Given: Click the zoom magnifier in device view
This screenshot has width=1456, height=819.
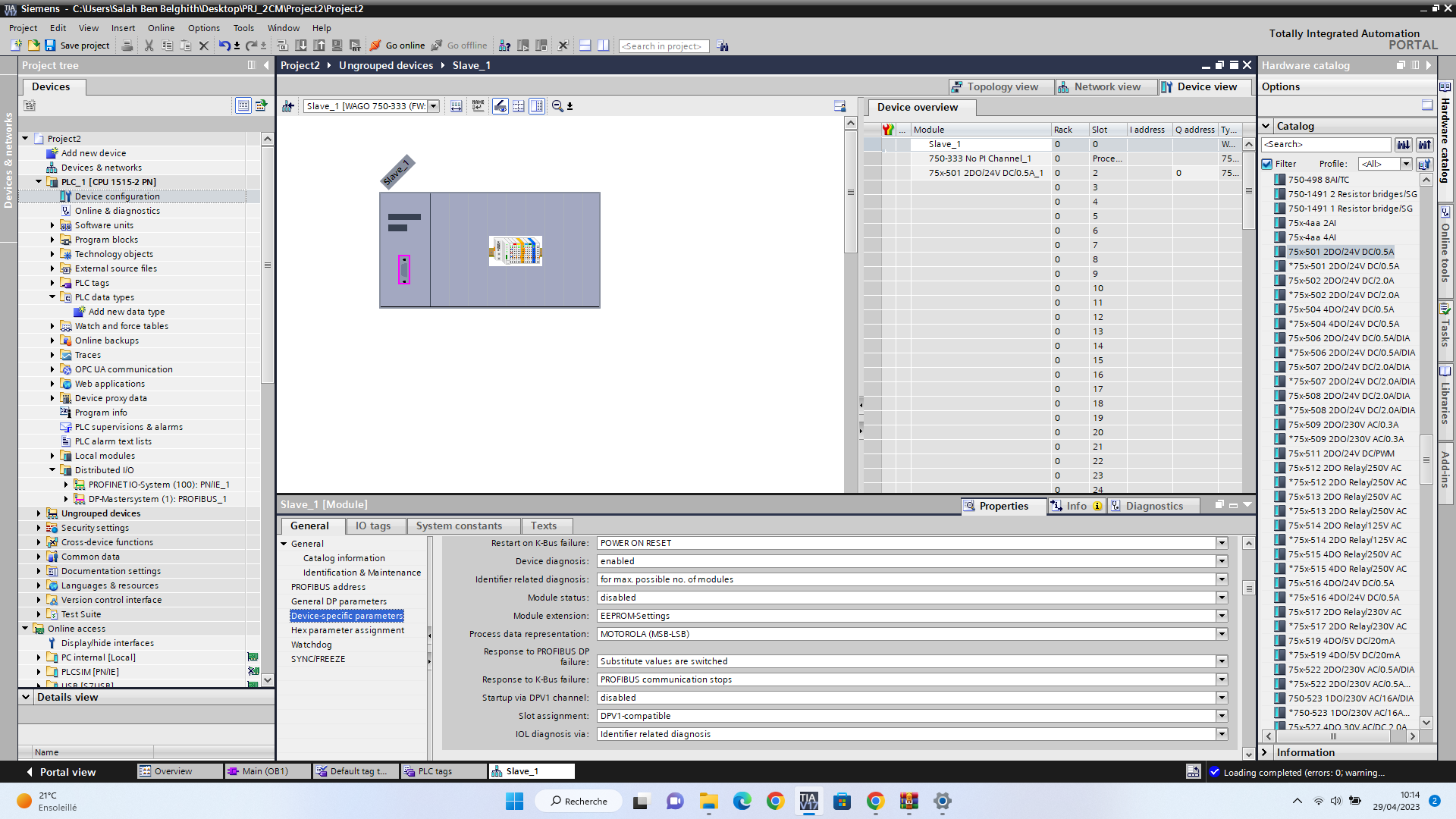Looking at the screenshot, I should point(557,106).
